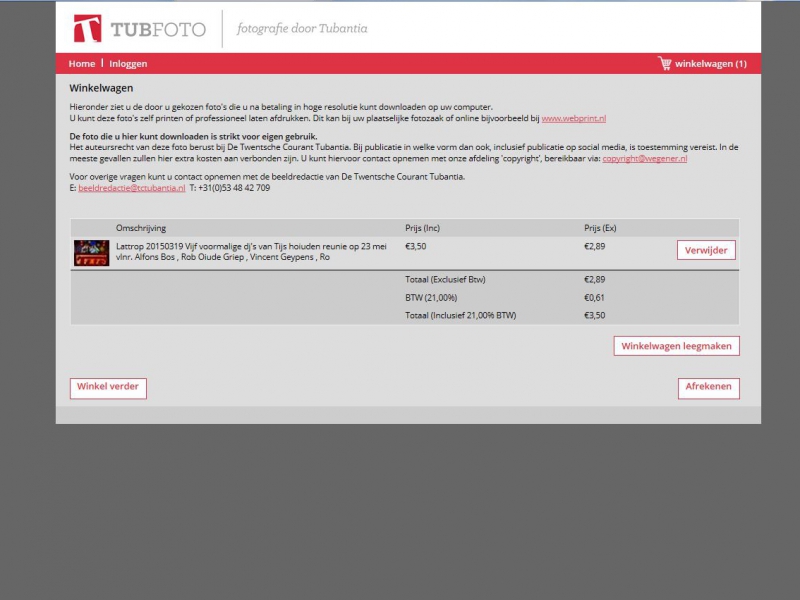Click the TUBFOTO wordmark text
The height and width of the screenshot is (600, 800).
coord(158,30)
